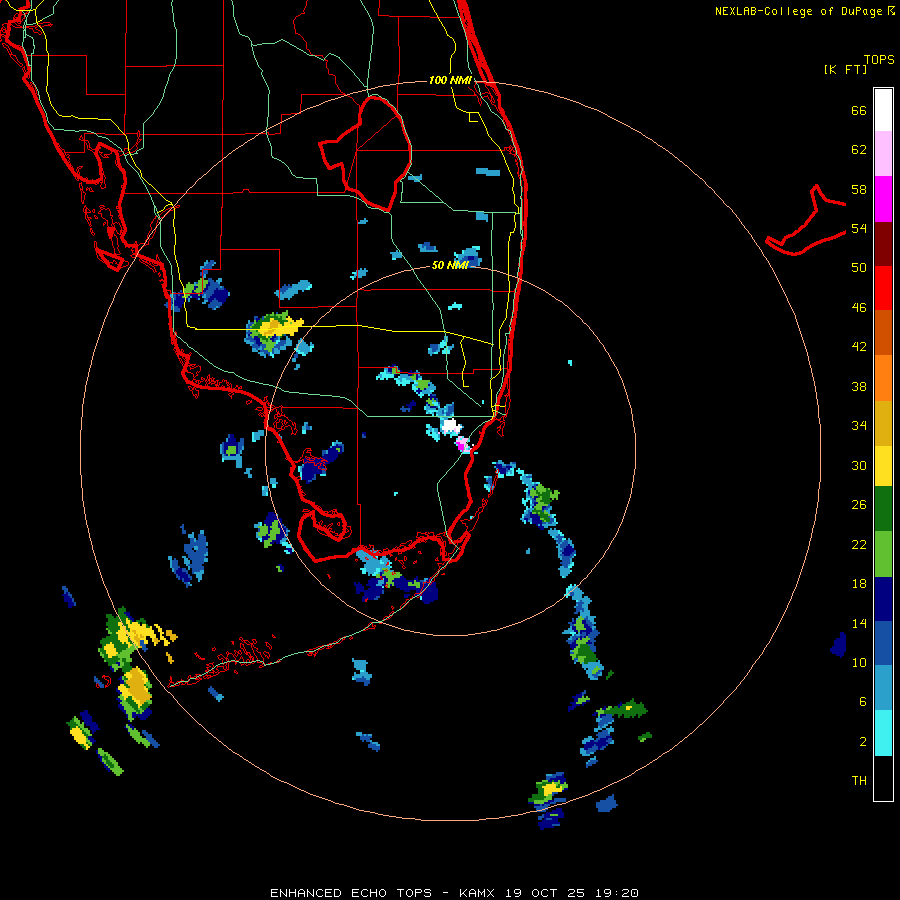Click the legend value '2'
This screenshot has height=900, width=900.
point(862,742)
